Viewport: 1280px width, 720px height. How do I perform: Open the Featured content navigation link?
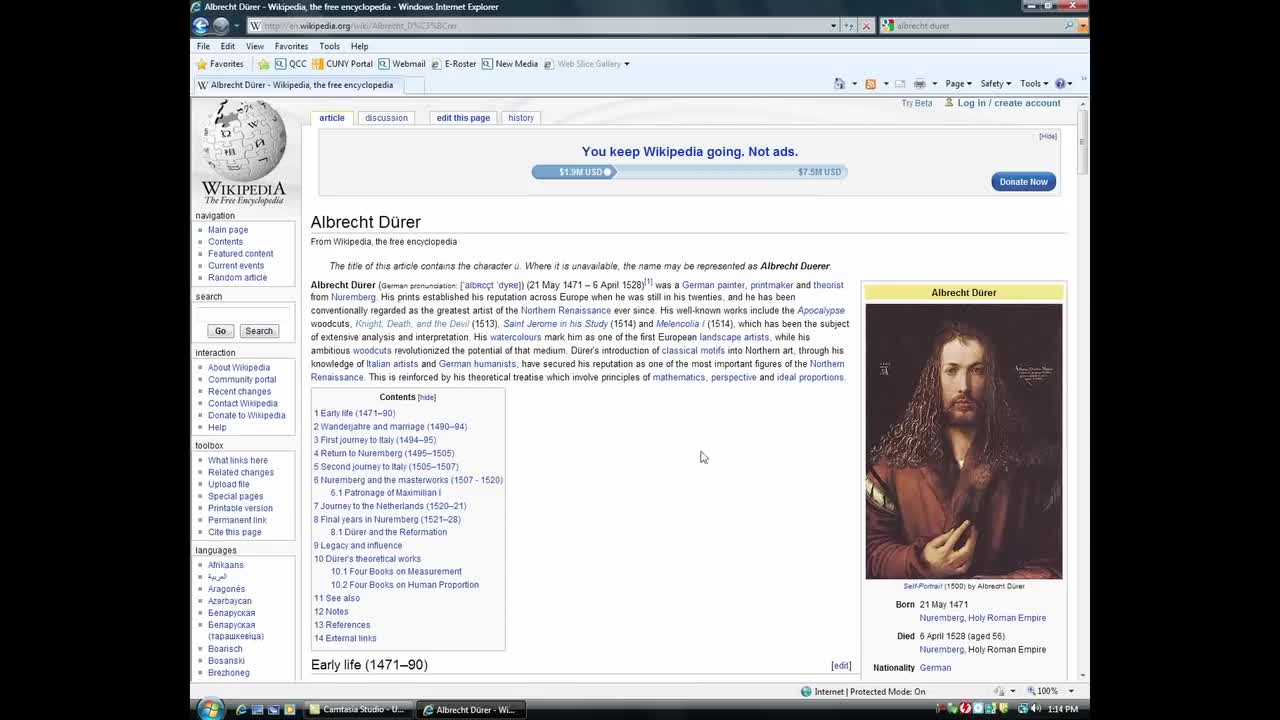(x=240, y=254)
